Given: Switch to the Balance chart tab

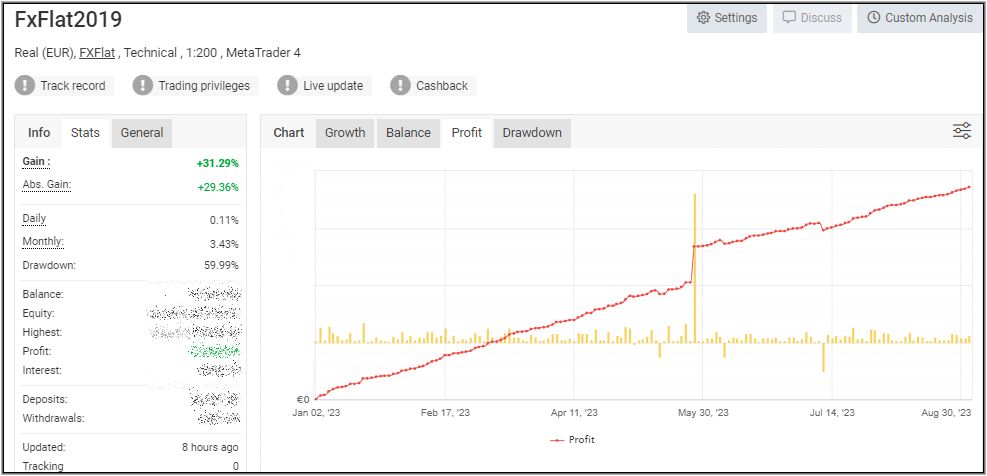Looking at the screenshot, I should tap(408, 133).
